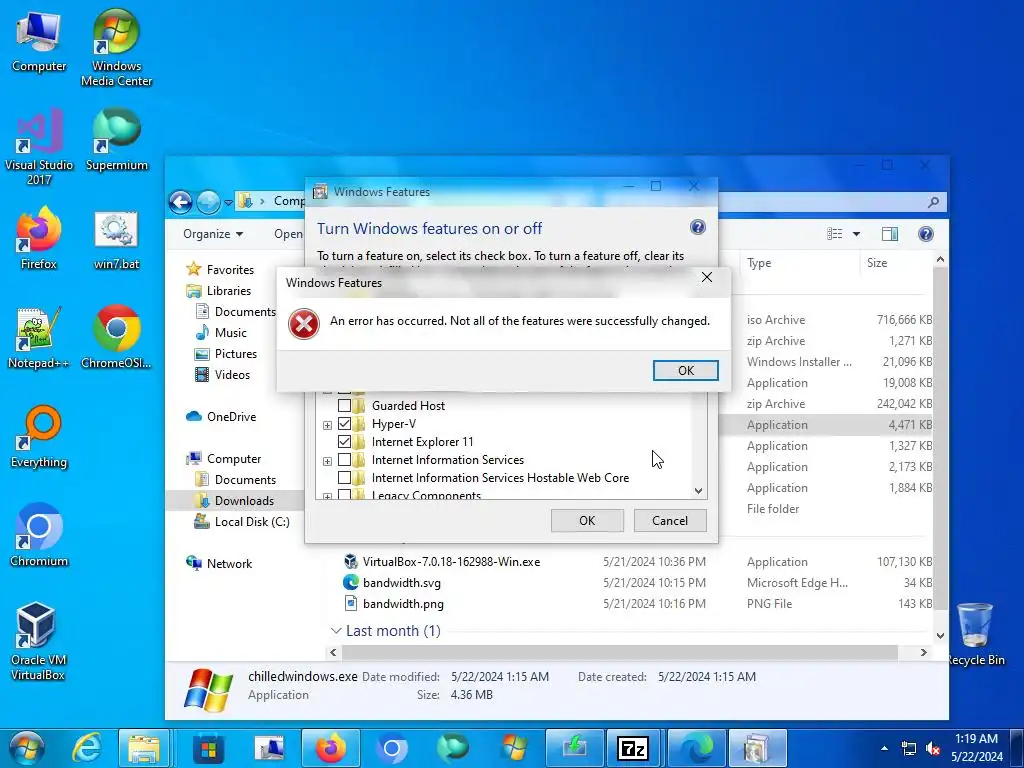1024x768 pixels.
Task: Select the Firefox desktop shortcut
Action: [39, 238]
